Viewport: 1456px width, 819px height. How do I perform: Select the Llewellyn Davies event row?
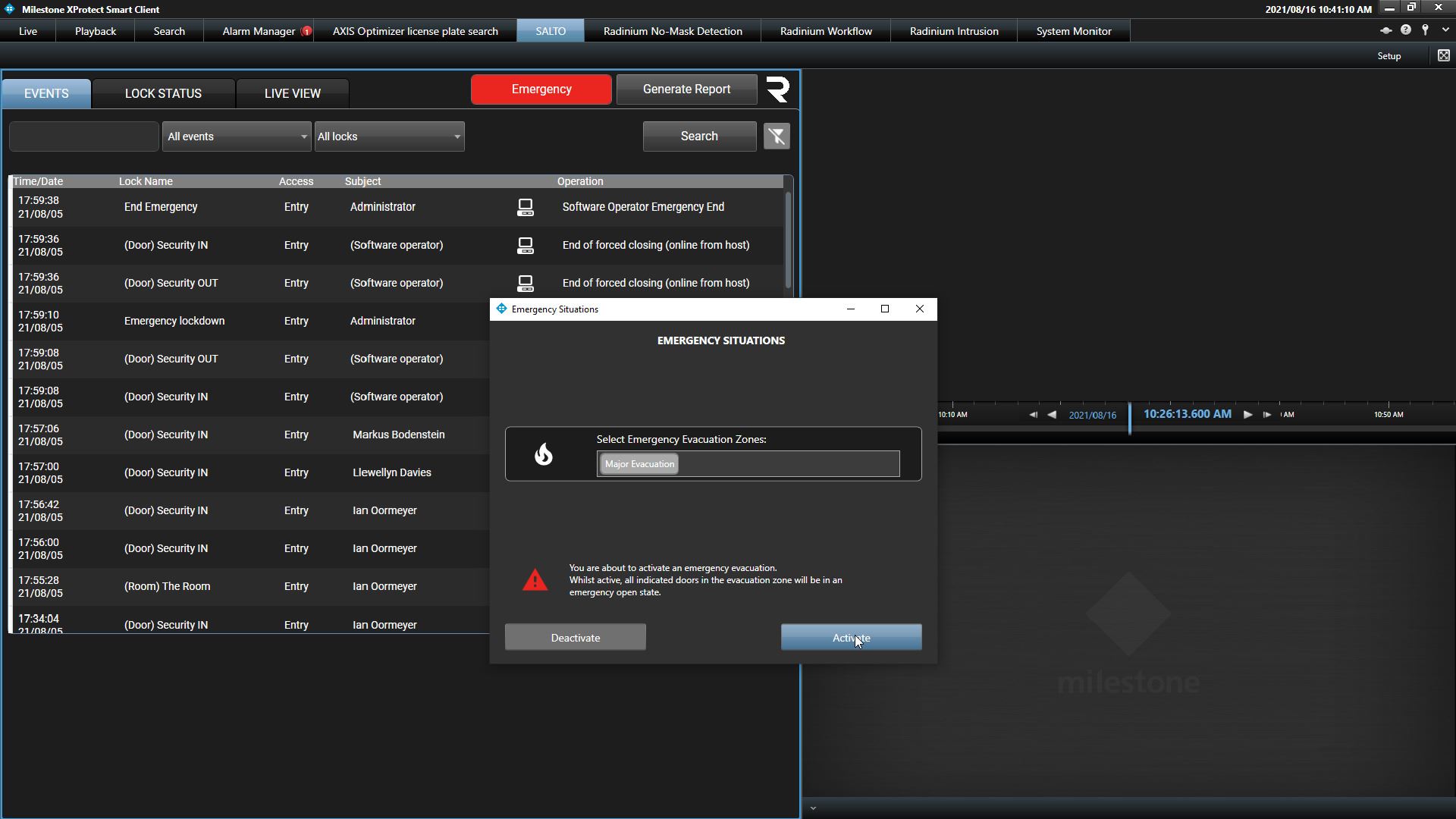point(250,472)
